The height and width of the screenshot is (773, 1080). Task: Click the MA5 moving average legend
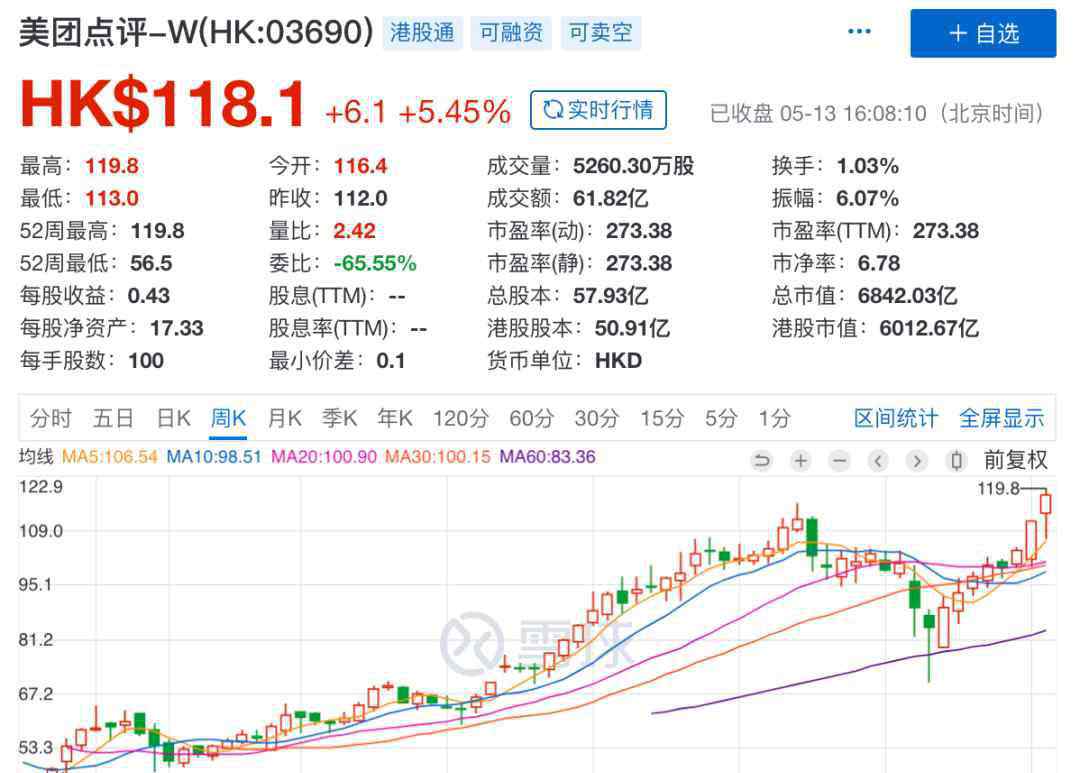coord(110,457)
